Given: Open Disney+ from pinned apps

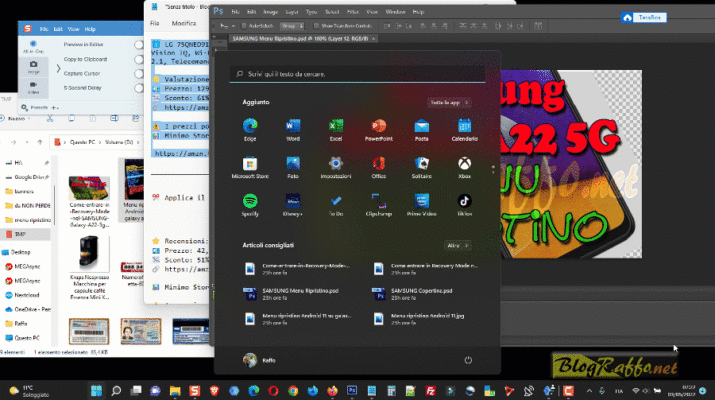Looking at the screenshot, I should point(293,205).
